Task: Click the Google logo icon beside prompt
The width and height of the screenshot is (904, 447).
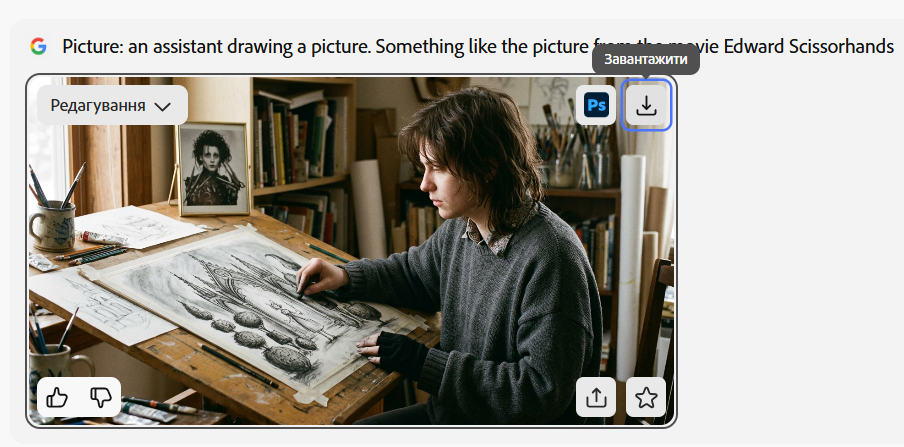Action: point(39,46)
